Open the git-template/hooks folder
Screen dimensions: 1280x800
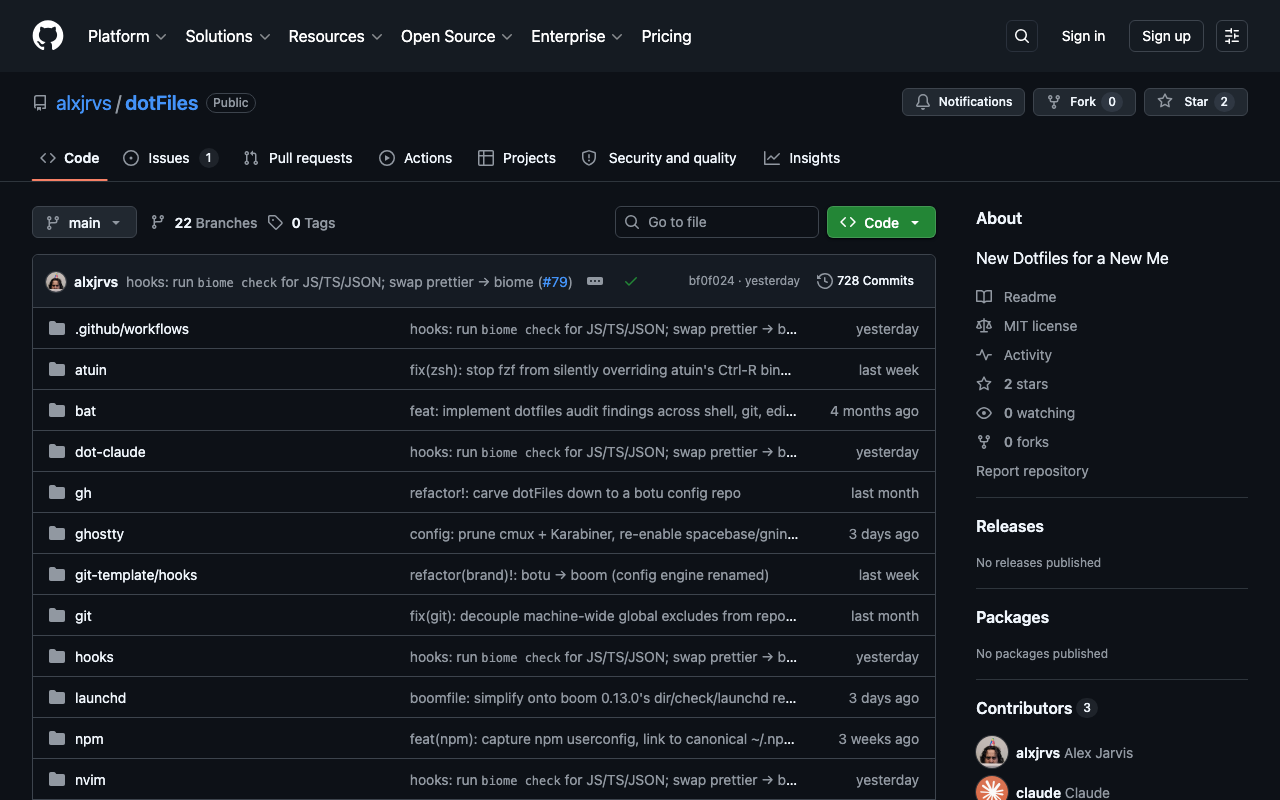click(136, 575)
